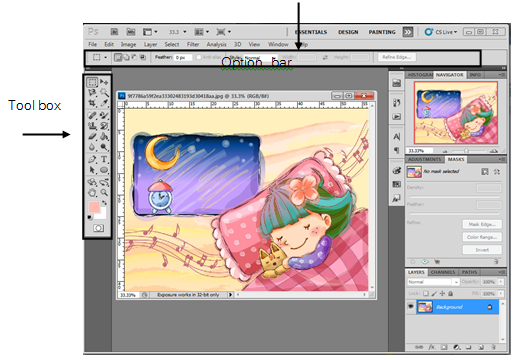The width and height of the screenshot is (516, 360).
Task: Select the Blur tool
Action: 92,147
